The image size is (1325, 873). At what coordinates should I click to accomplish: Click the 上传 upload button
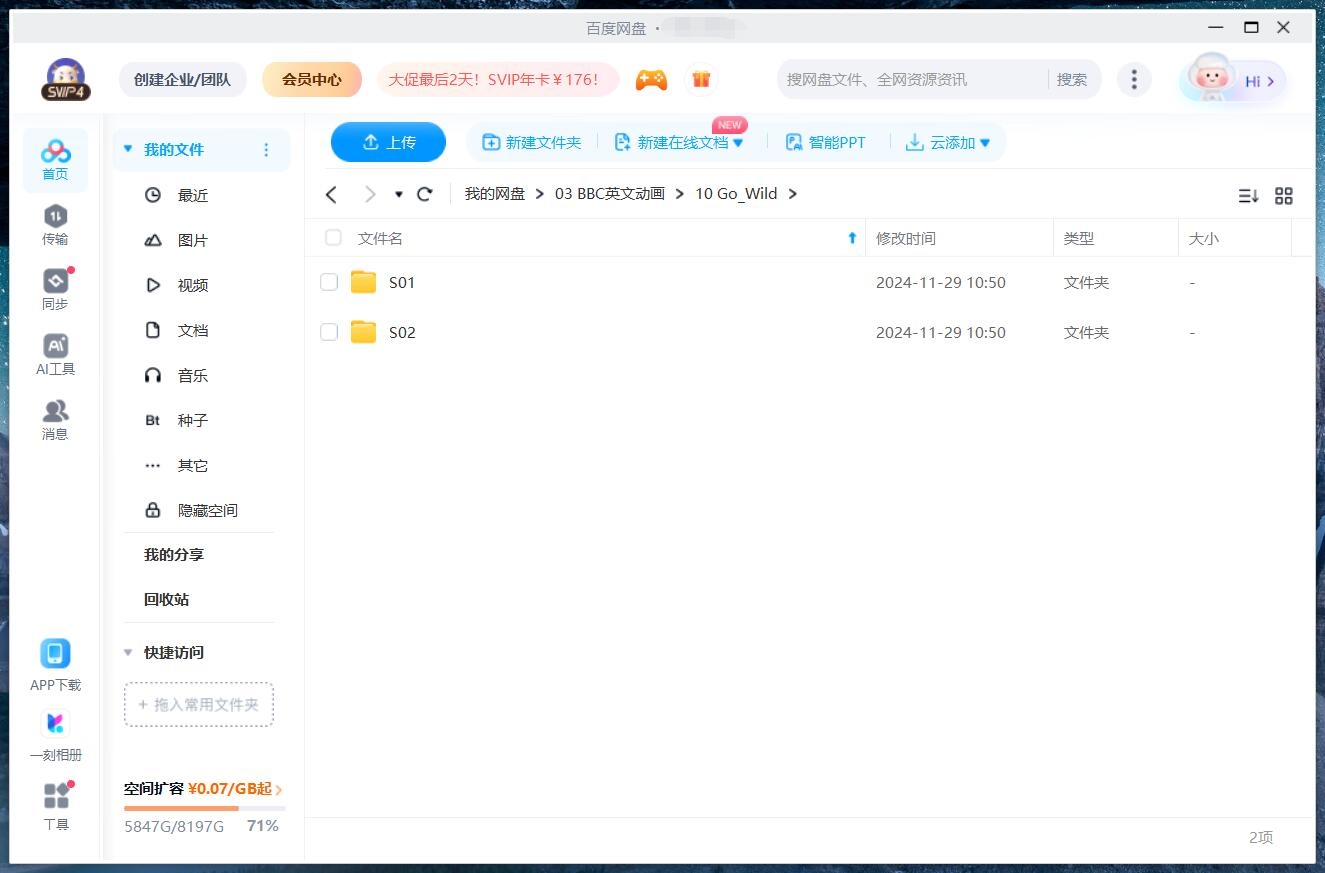pyautogui.click(x=388, y=142)
